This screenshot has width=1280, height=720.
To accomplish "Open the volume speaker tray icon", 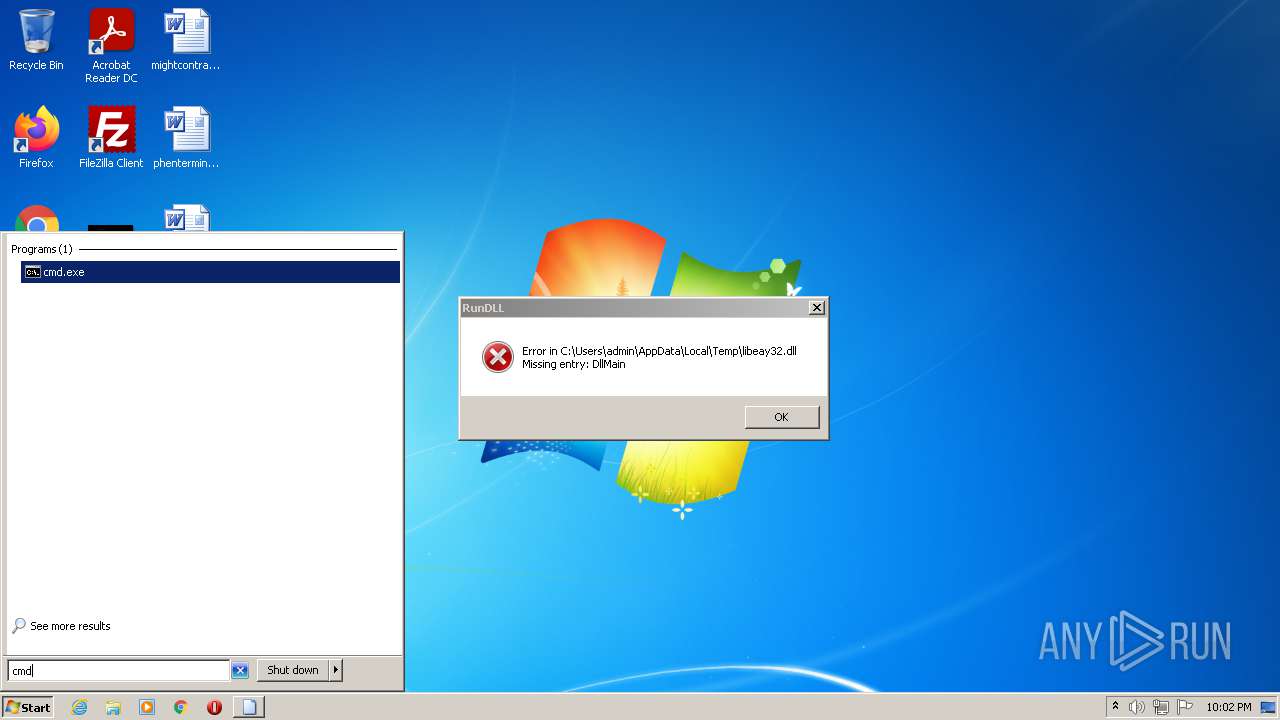I will (x=1136, y=707).
